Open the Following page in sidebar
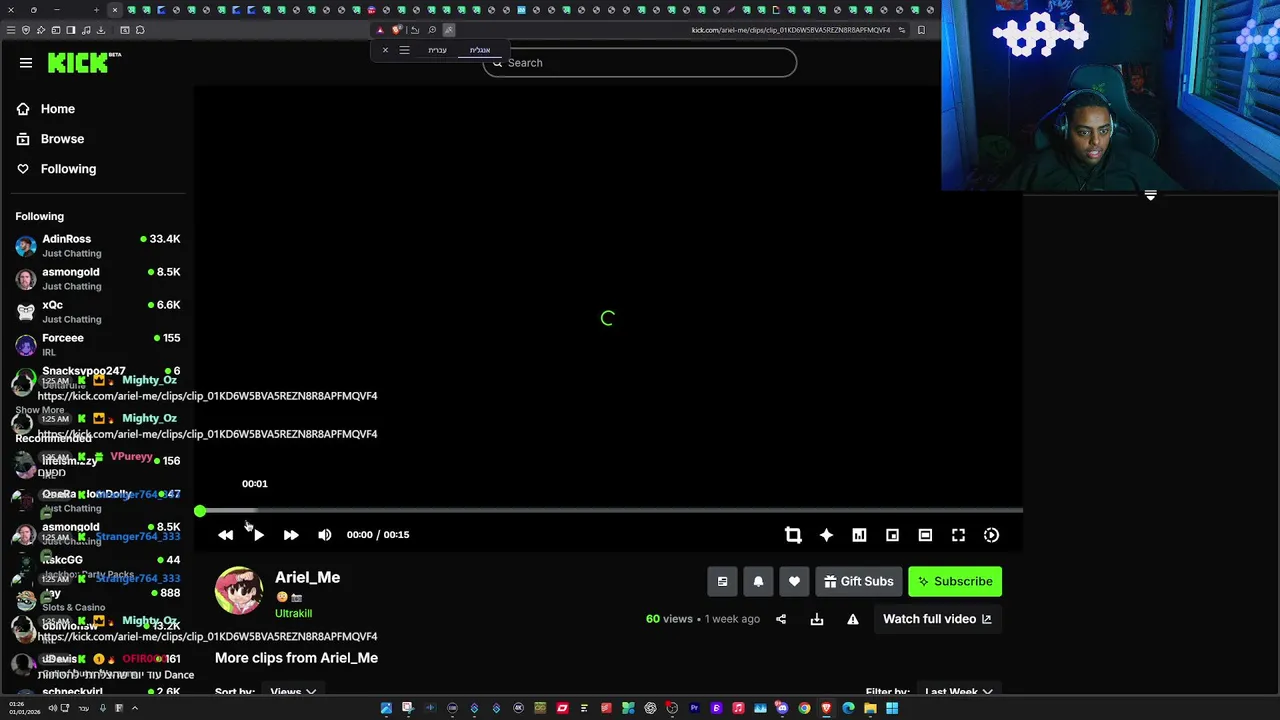1280x720 pixels. point(57,169)
